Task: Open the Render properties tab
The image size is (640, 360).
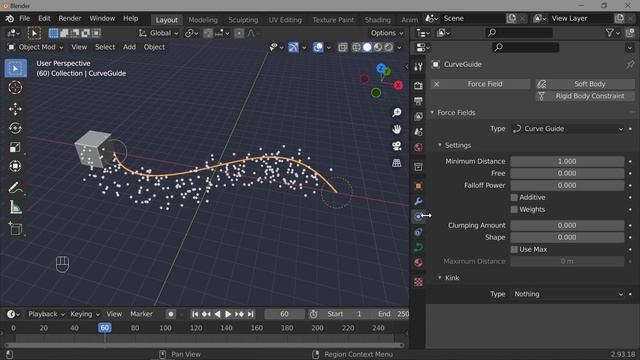Action: 418,86
